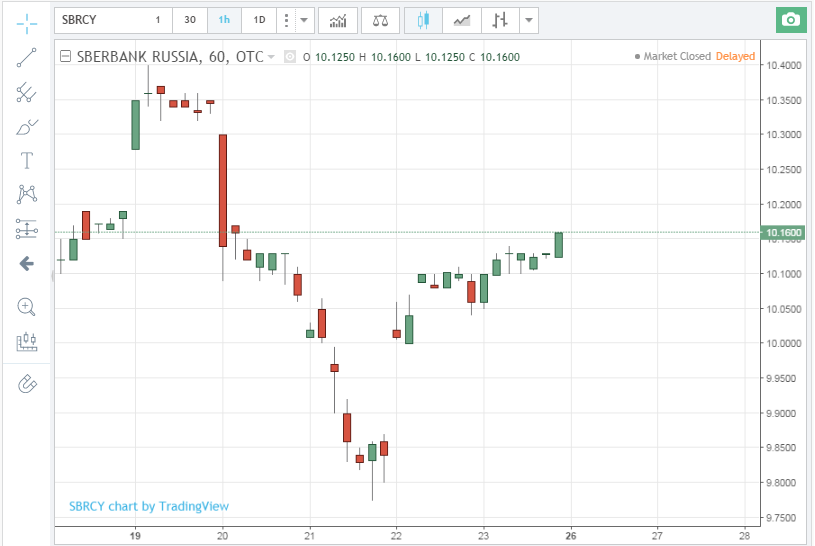Toggle the magnet mode icon
Viewport: 815px width, 546px height.
point(27,384)
